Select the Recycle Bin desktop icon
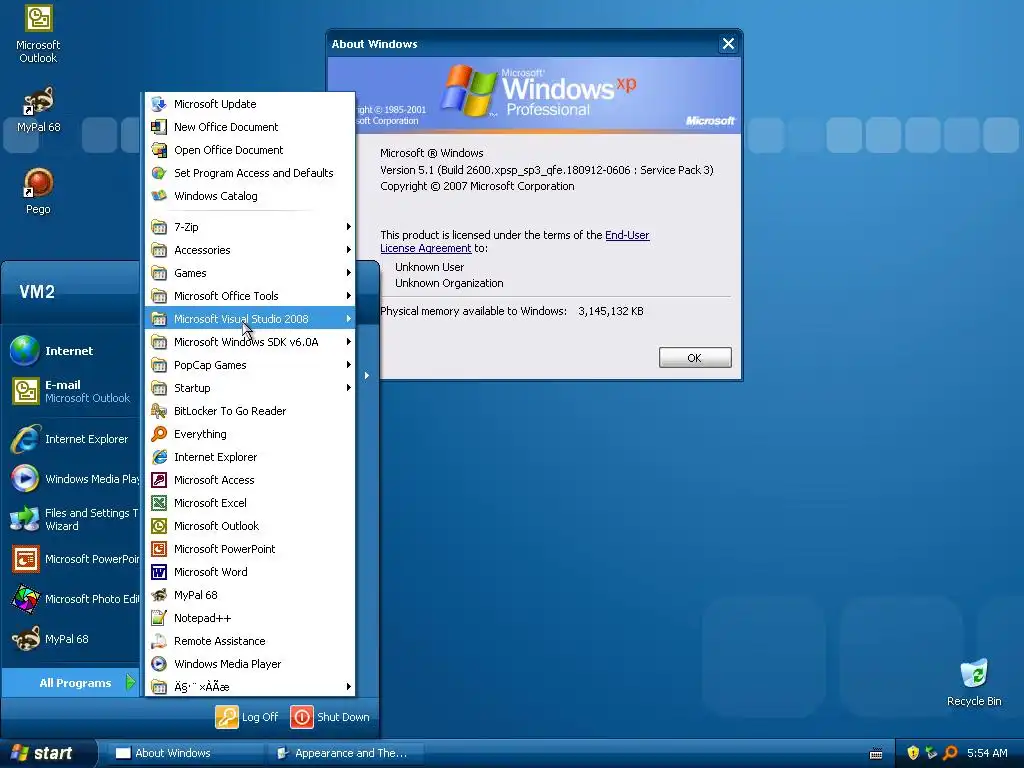Image resolution: width=1024 pixels, height=768 pixels. coord(974,682)
